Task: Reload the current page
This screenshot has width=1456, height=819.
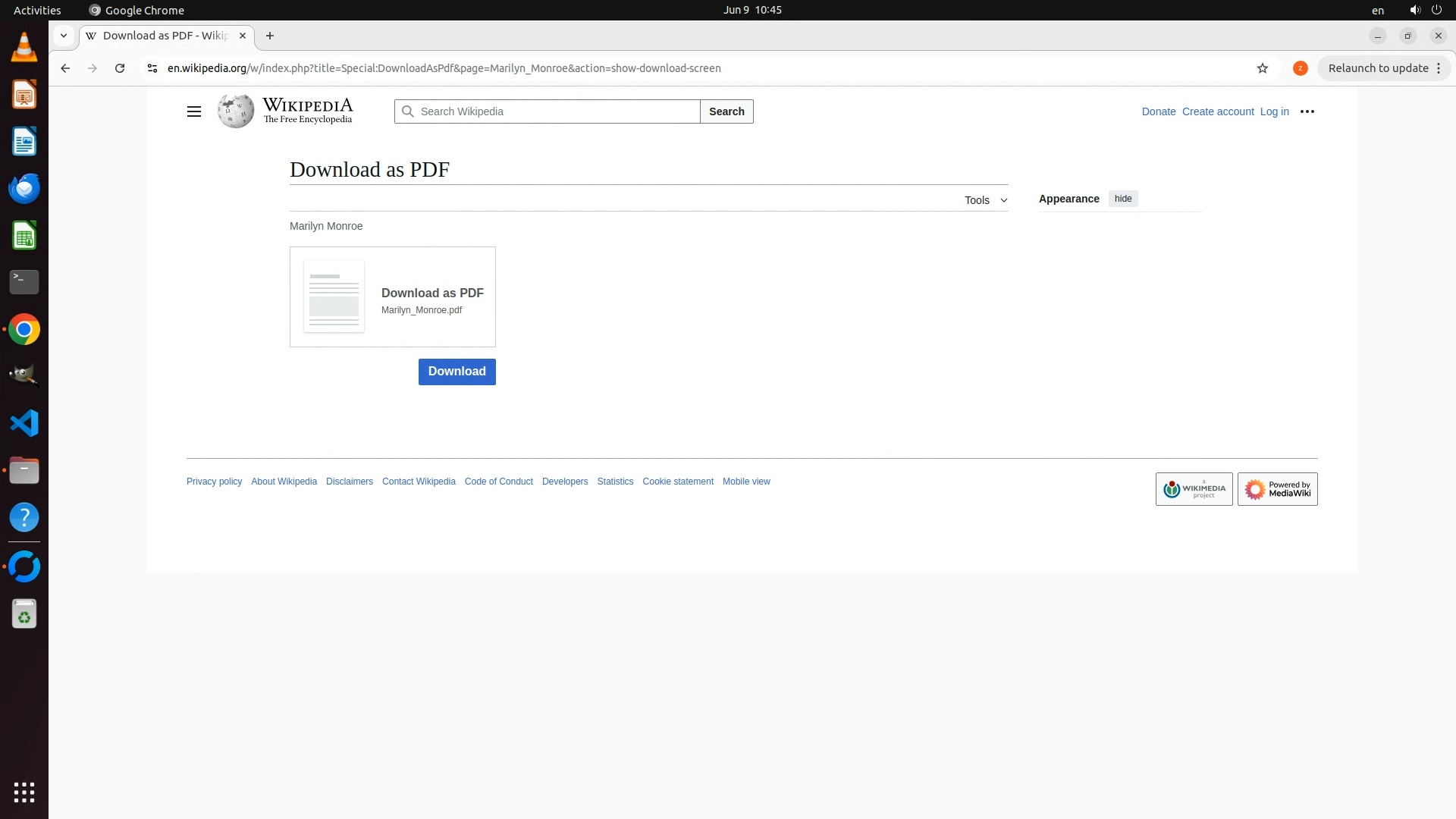Action: coord(120,68)
